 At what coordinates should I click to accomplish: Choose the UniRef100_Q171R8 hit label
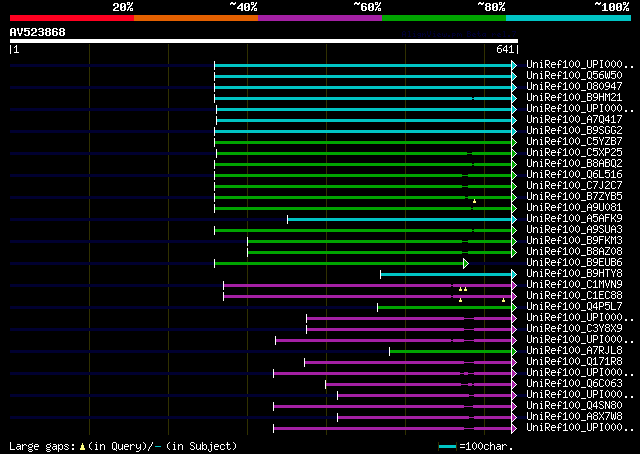pos(574,362)
